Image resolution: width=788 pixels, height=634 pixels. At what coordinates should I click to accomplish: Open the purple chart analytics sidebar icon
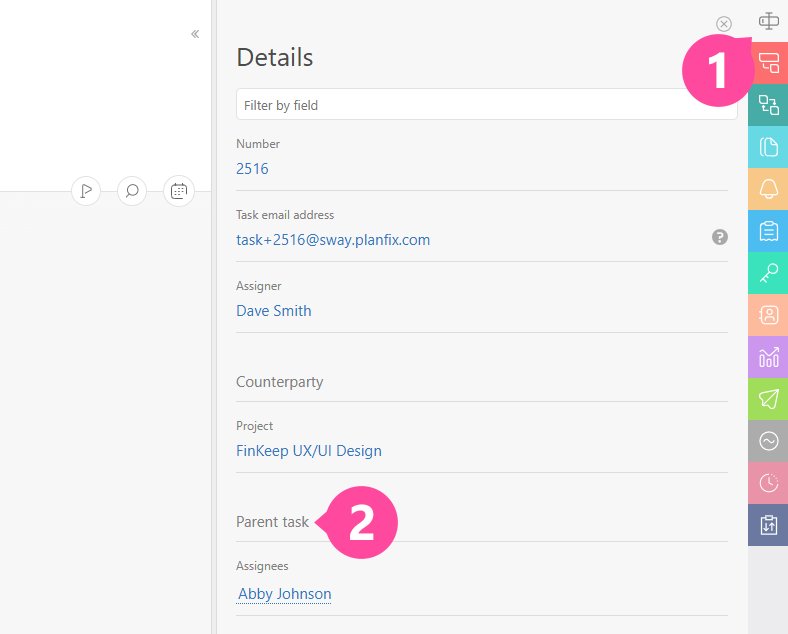(x=768, y=357)
